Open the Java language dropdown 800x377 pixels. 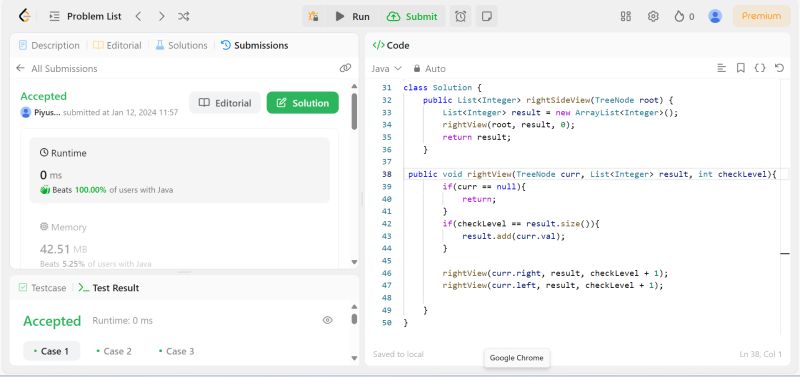(x=386, y=68)
